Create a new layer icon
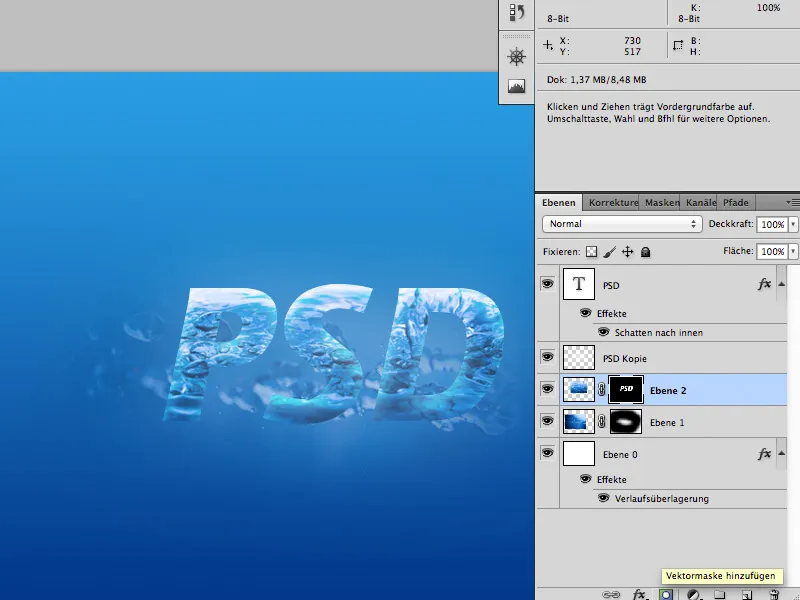The height and width of the screenshot is (600, 800). coord(746,594)
